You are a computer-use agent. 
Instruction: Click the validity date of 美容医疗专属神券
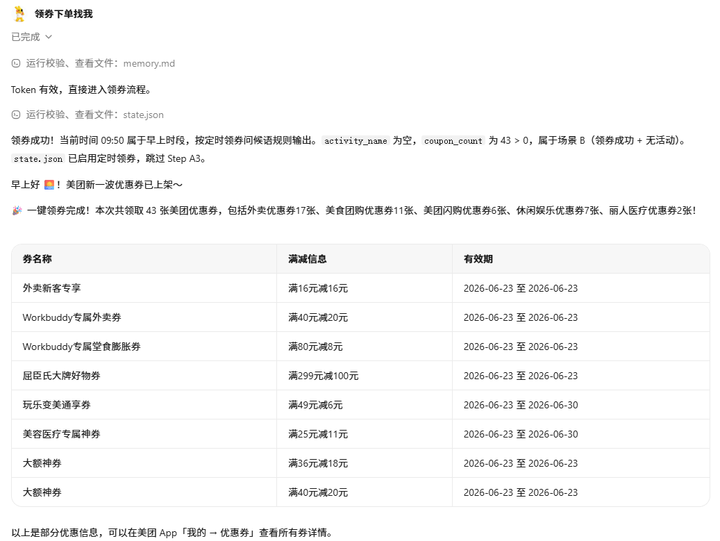point(521,434)
